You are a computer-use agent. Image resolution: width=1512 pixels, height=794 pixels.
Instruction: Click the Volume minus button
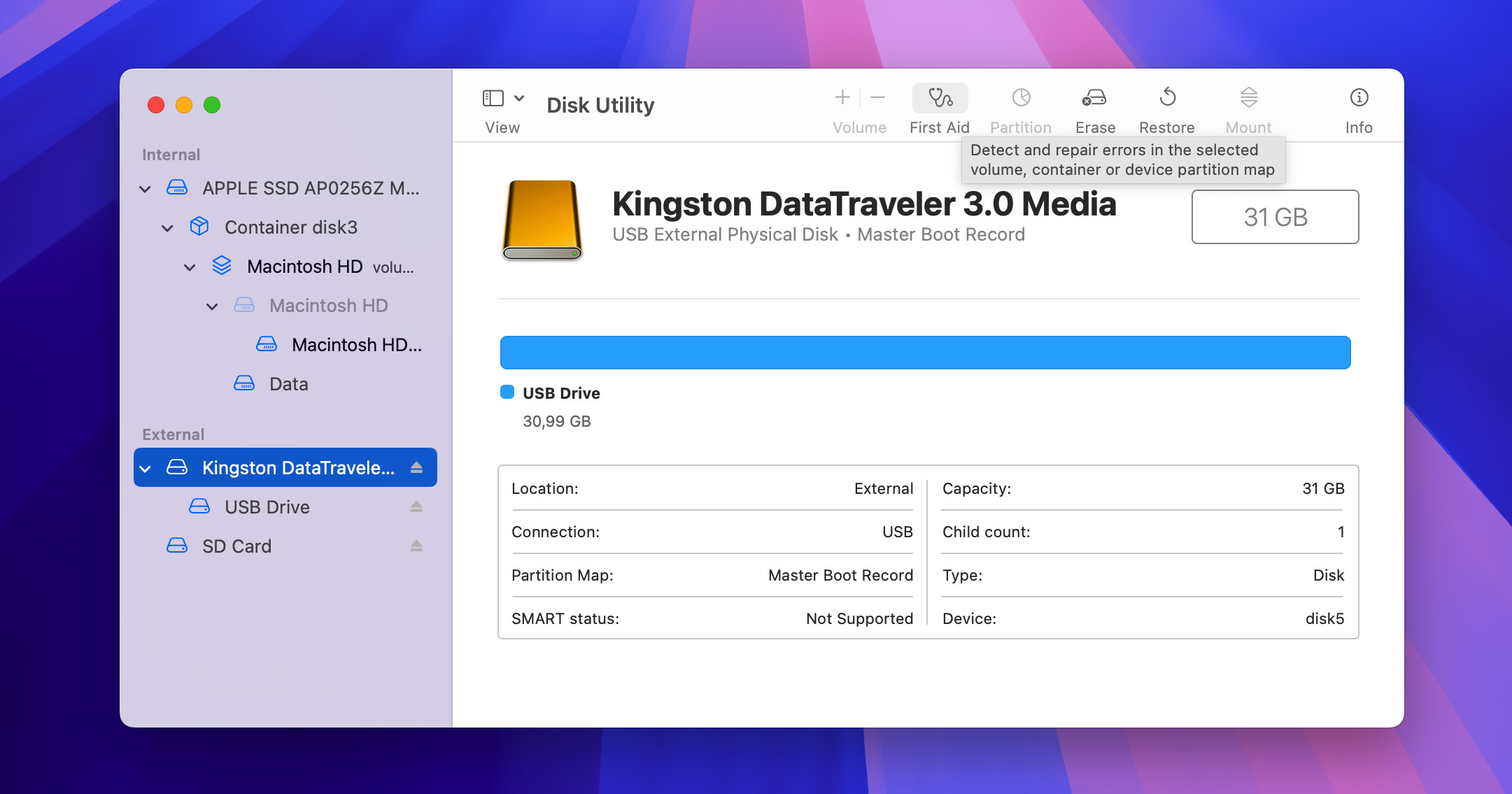[877, 98]
